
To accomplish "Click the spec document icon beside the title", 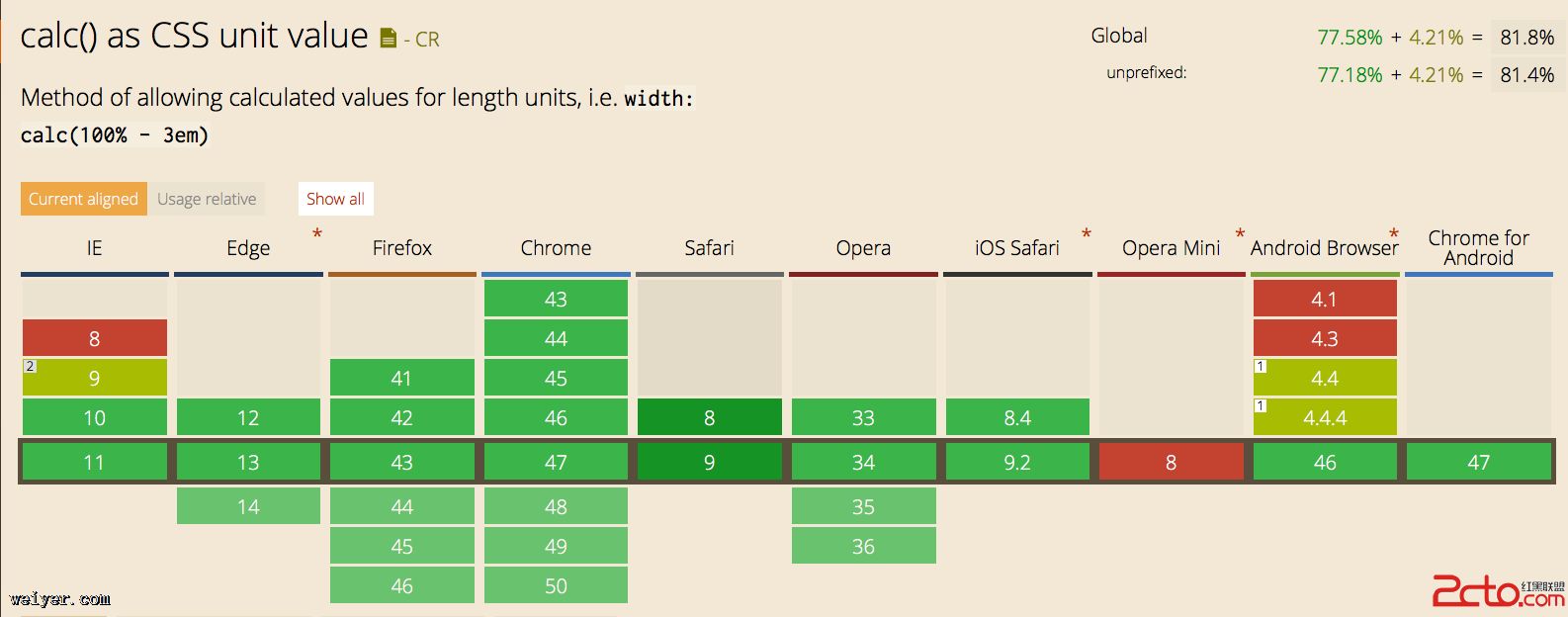I will tap(389, 39).
